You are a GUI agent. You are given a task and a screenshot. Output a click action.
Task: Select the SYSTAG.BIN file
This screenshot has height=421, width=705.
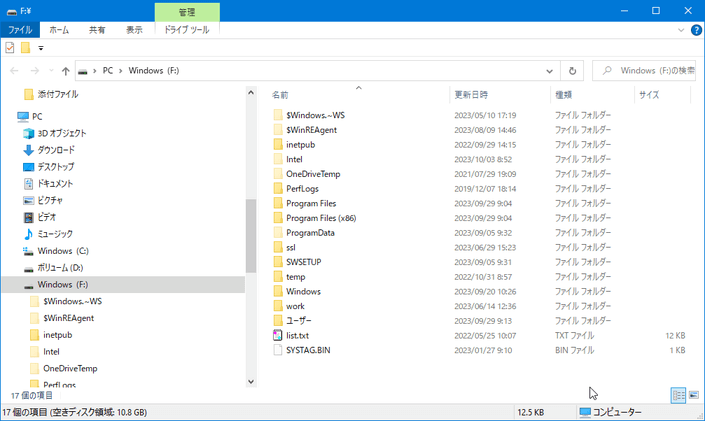coord(307,351)
